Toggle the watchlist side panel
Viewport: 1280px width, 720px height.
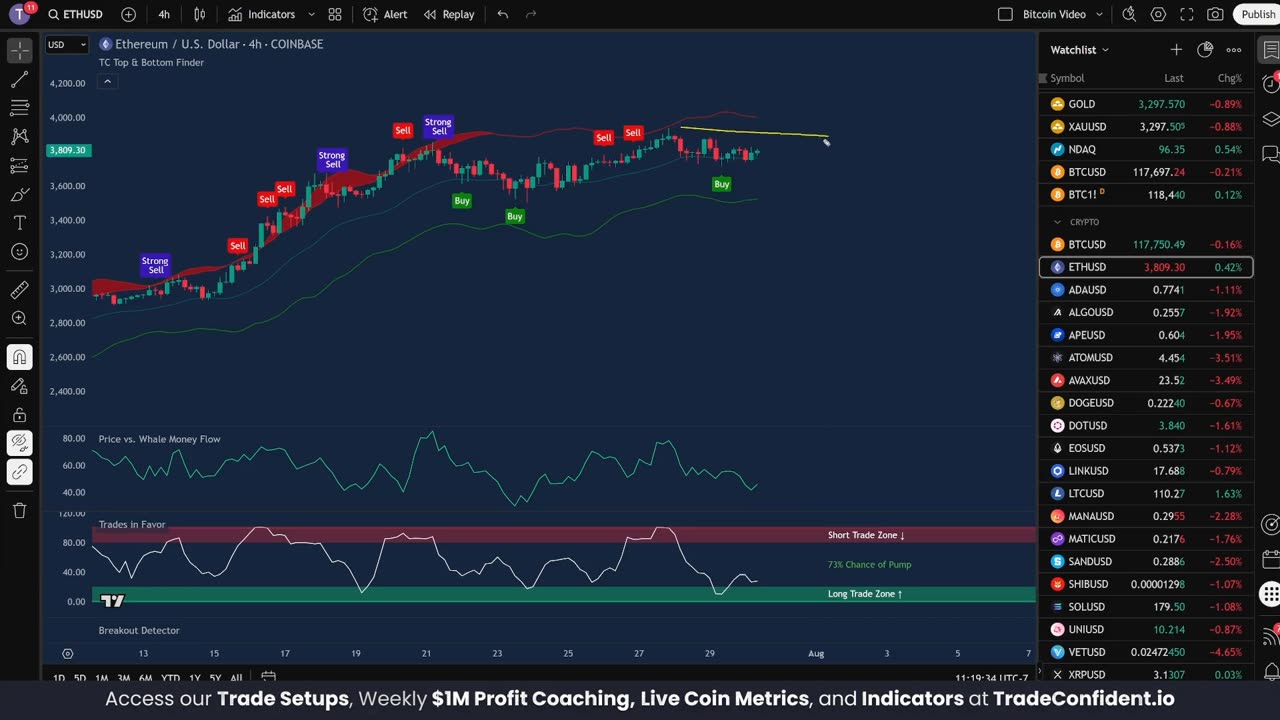tap(1270, 50)
